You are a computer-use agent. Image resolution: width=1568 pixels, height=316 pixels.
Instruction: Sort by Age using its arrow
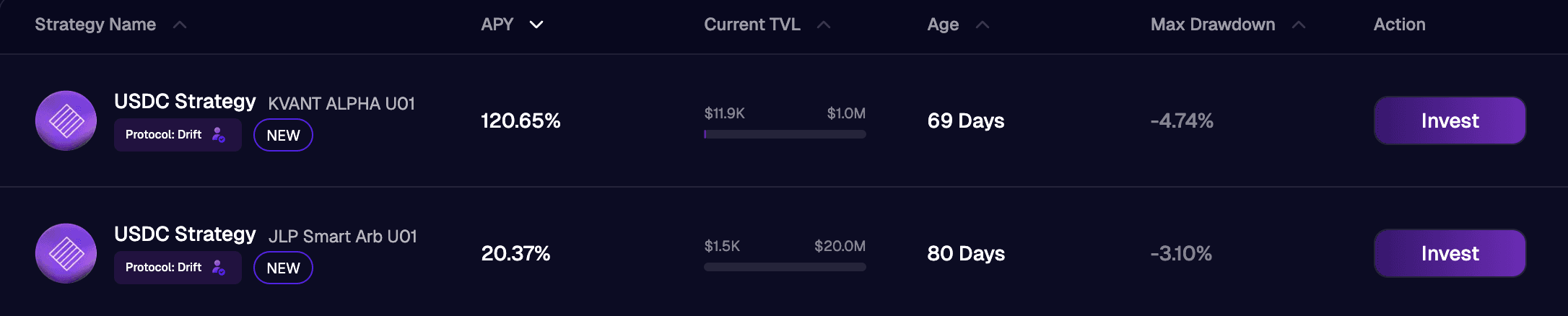(983, 25)
